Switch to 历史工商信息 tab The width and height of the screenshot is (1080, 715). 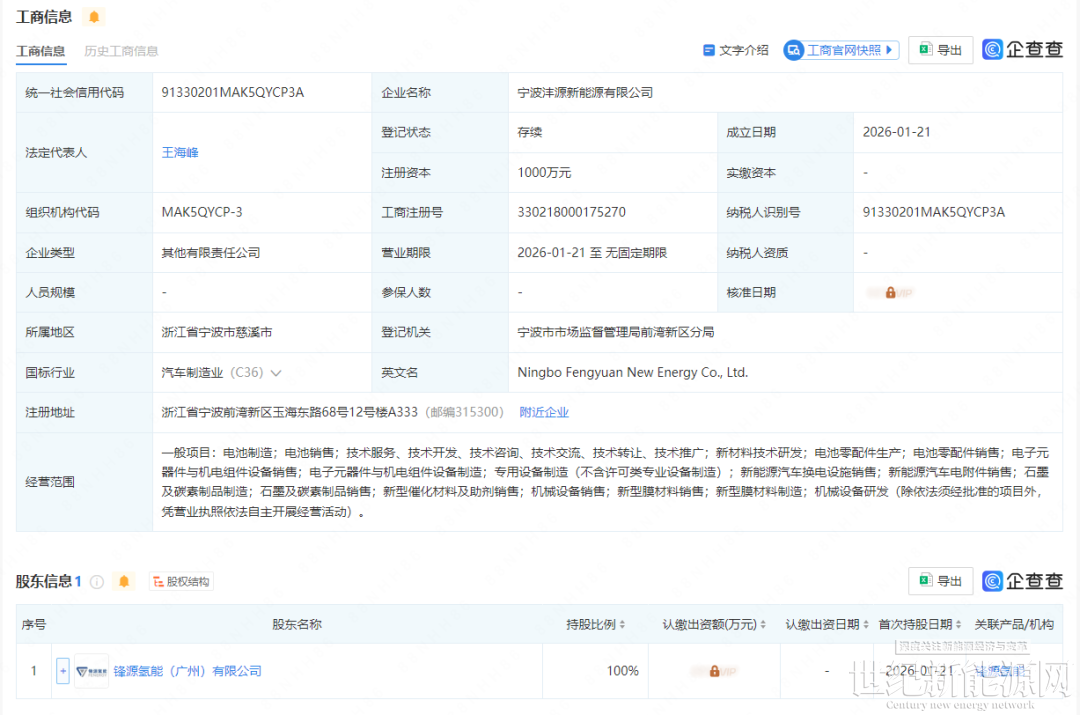point(121,51)
